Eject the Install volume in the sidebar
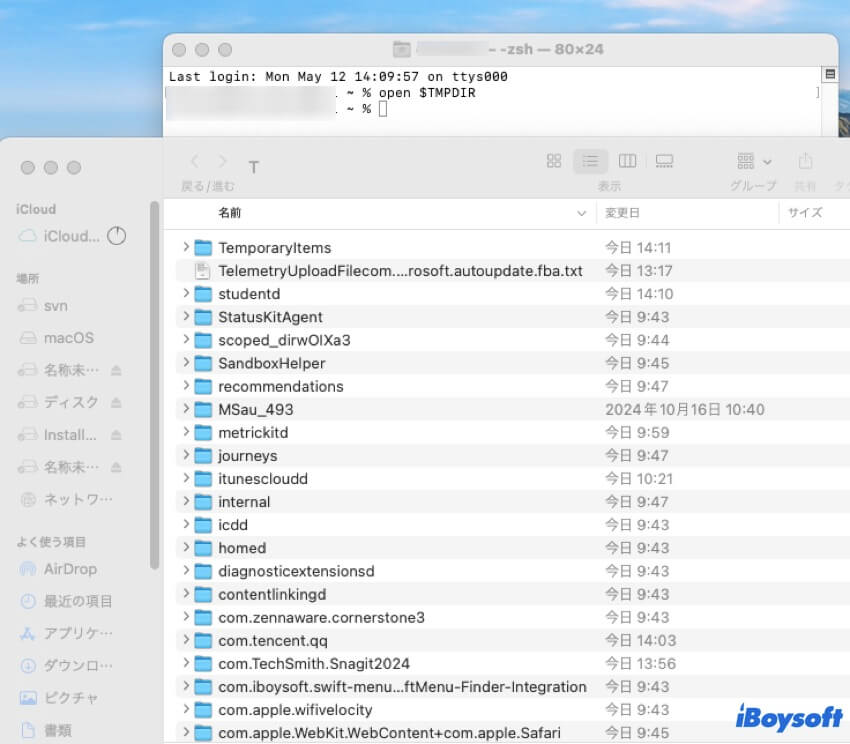 point(116,435)
